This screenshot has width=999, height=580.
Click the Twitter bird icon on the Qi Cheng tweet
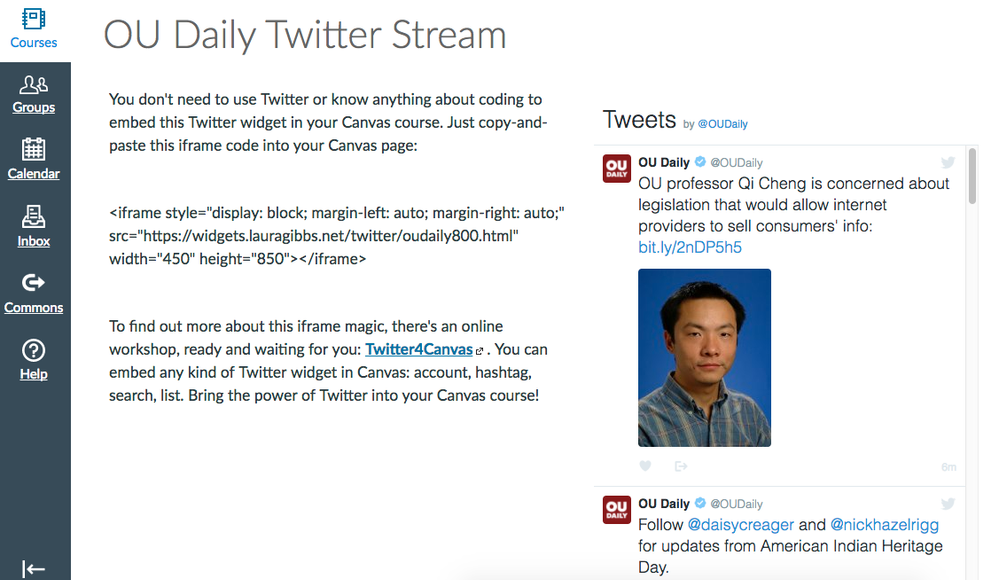947,161
